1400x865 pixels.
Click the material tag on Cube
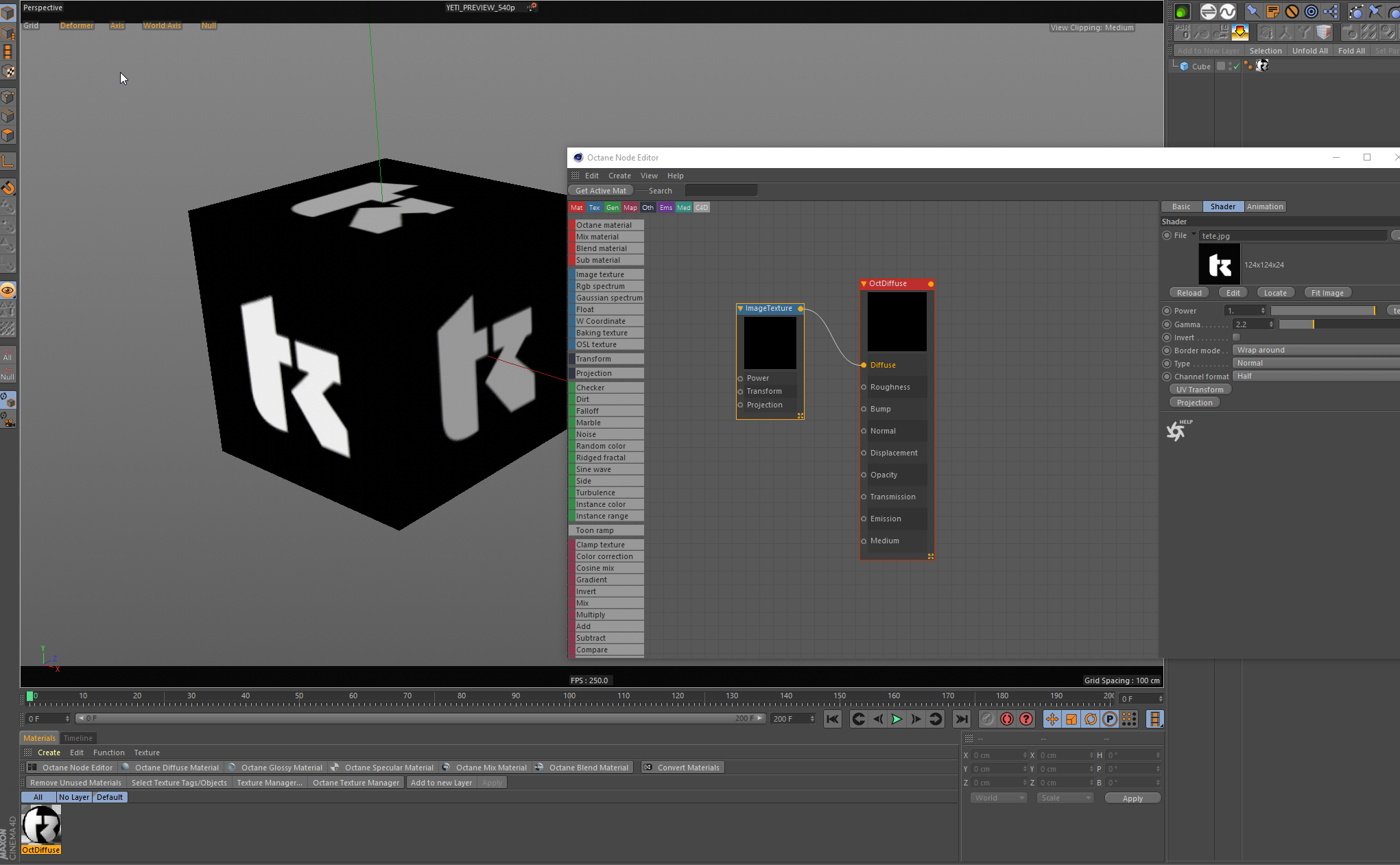pyautogui.click(x=1262, y=66)
